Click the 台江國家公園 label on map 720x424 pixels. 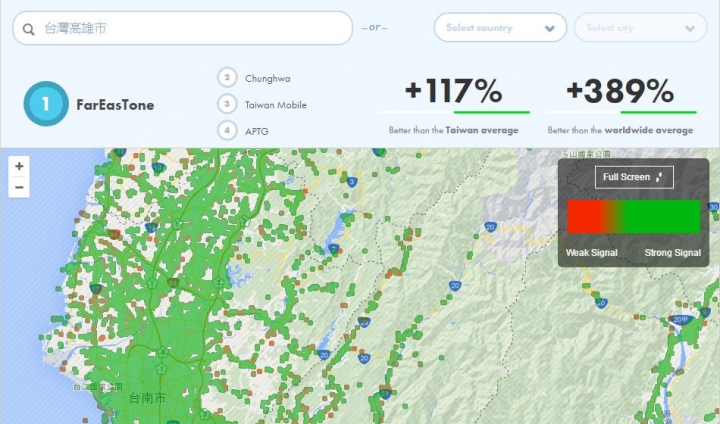pyautogui.click(x=98, y=387)
